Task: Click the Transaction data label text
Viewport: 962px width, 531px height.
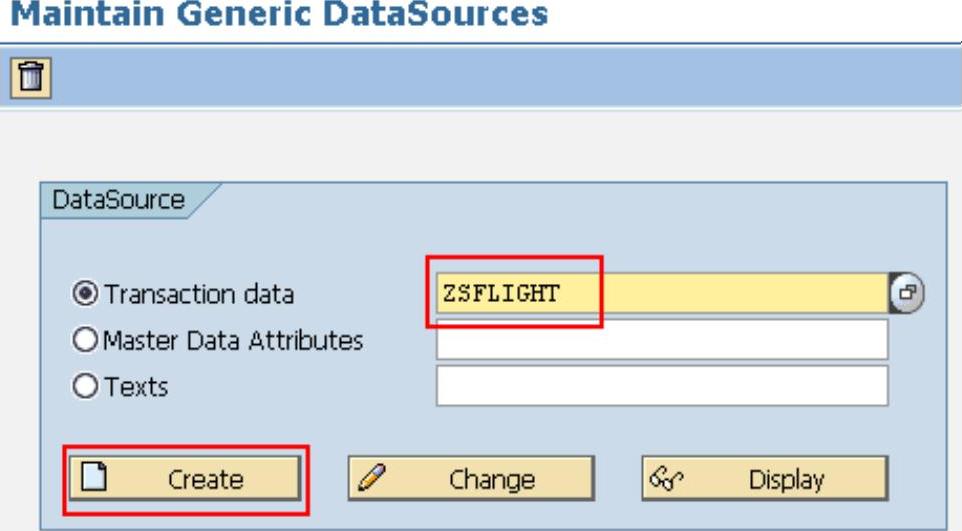Action: tap(199, 294)
